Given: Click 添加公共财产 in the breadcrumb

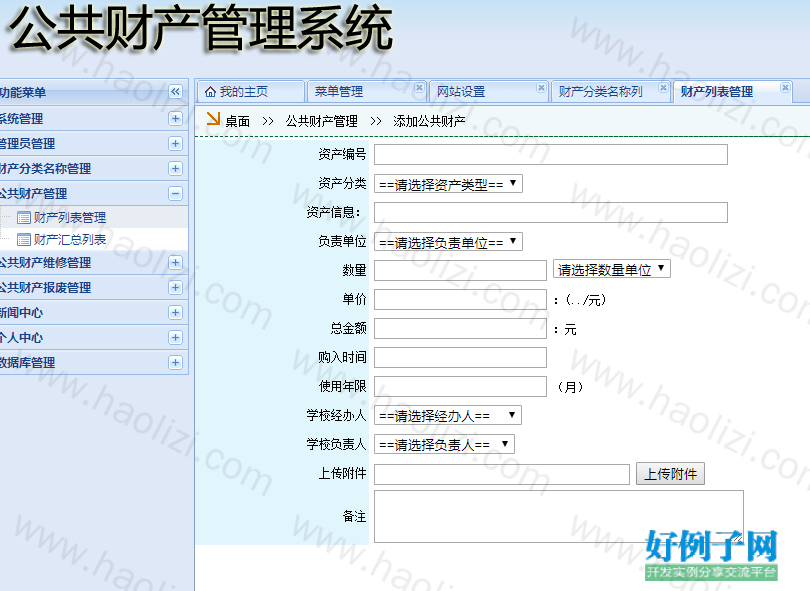Looking at the screenshot, I should pyautogui.click(x=429, y=121).
